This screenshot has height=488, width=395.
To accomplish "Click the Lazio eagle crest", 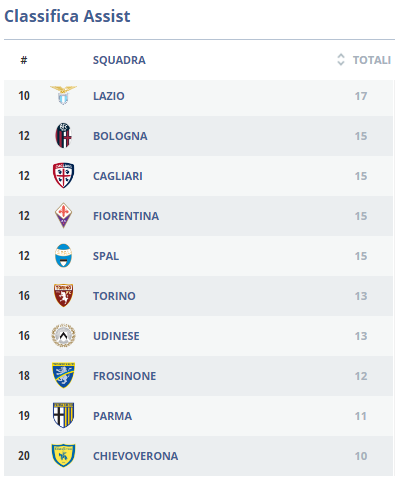I will [63, 95].
